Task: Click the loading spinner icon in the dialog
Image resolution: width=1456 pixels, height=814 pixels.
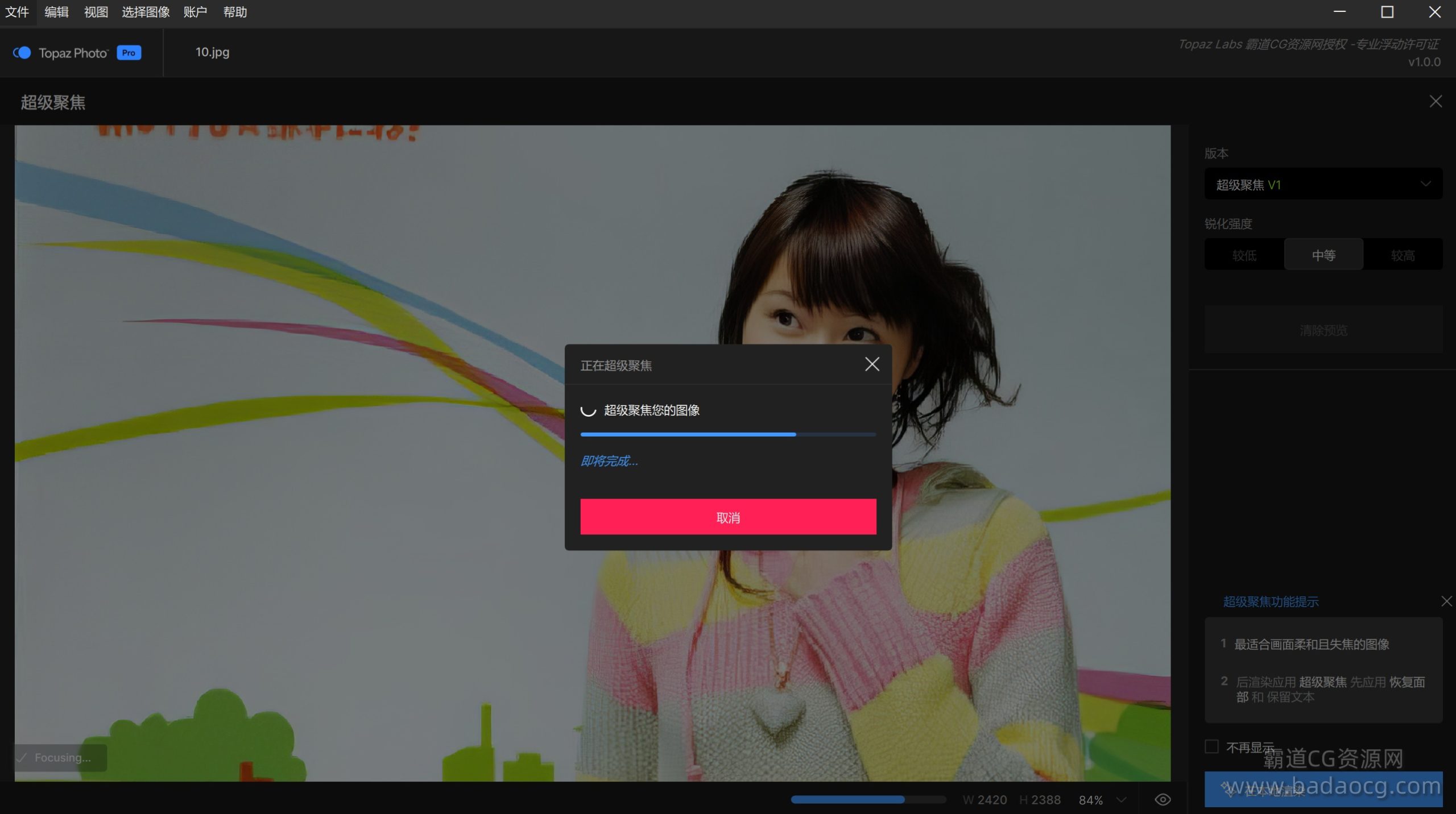Action: (588, 410)
